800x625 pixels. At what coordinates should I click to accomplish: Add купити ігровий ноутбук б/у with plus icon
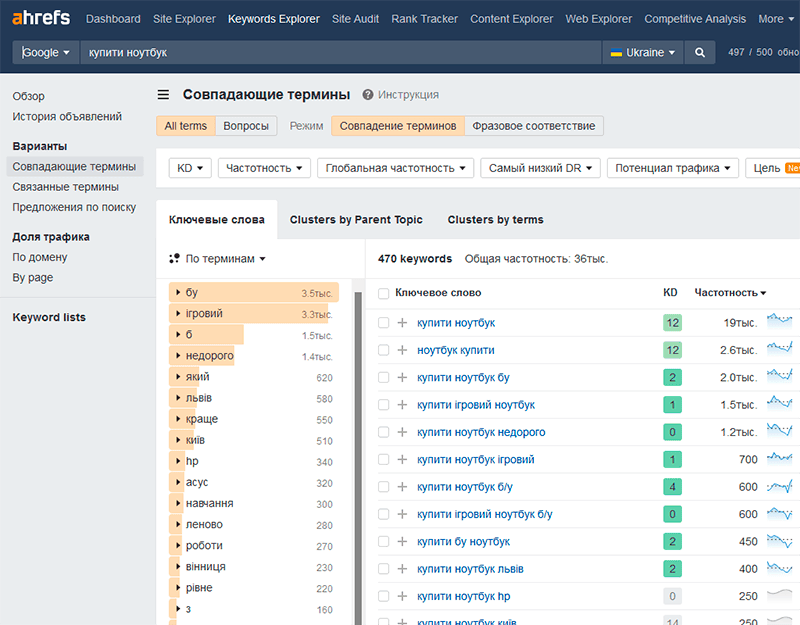[x=403, y=514]
